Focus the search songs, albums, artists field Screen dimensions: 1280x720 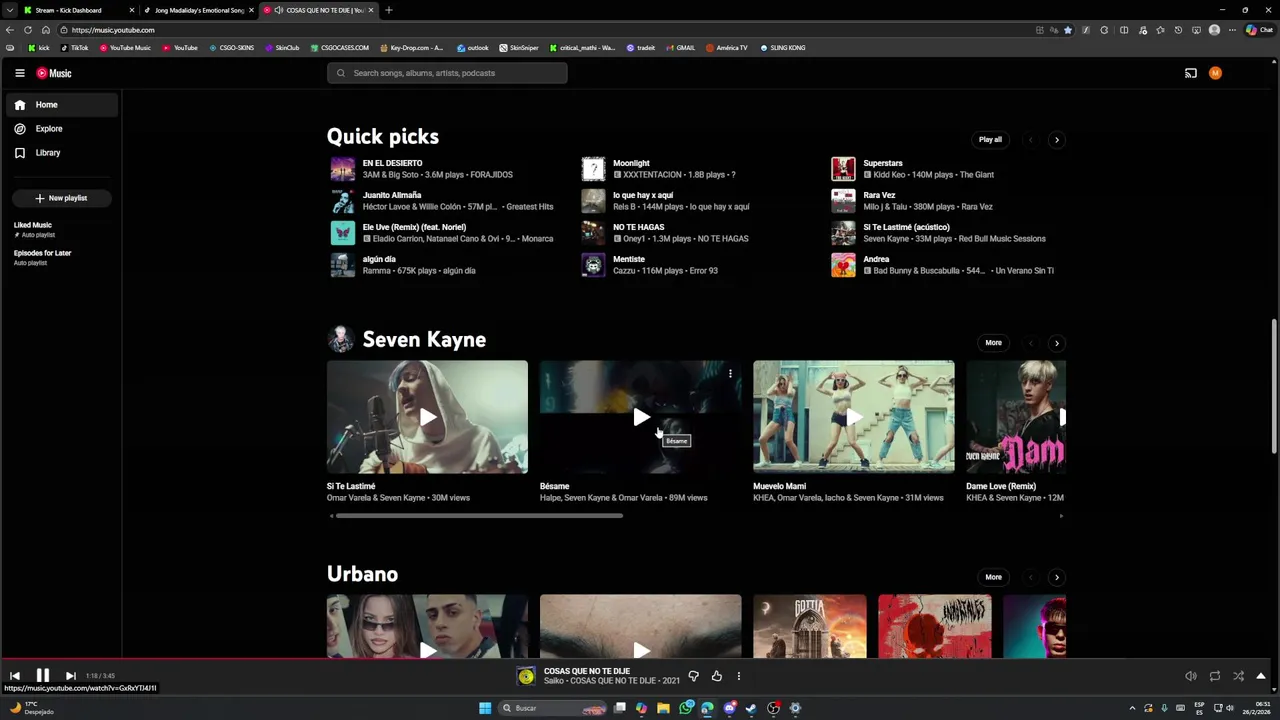click(447, 73)
